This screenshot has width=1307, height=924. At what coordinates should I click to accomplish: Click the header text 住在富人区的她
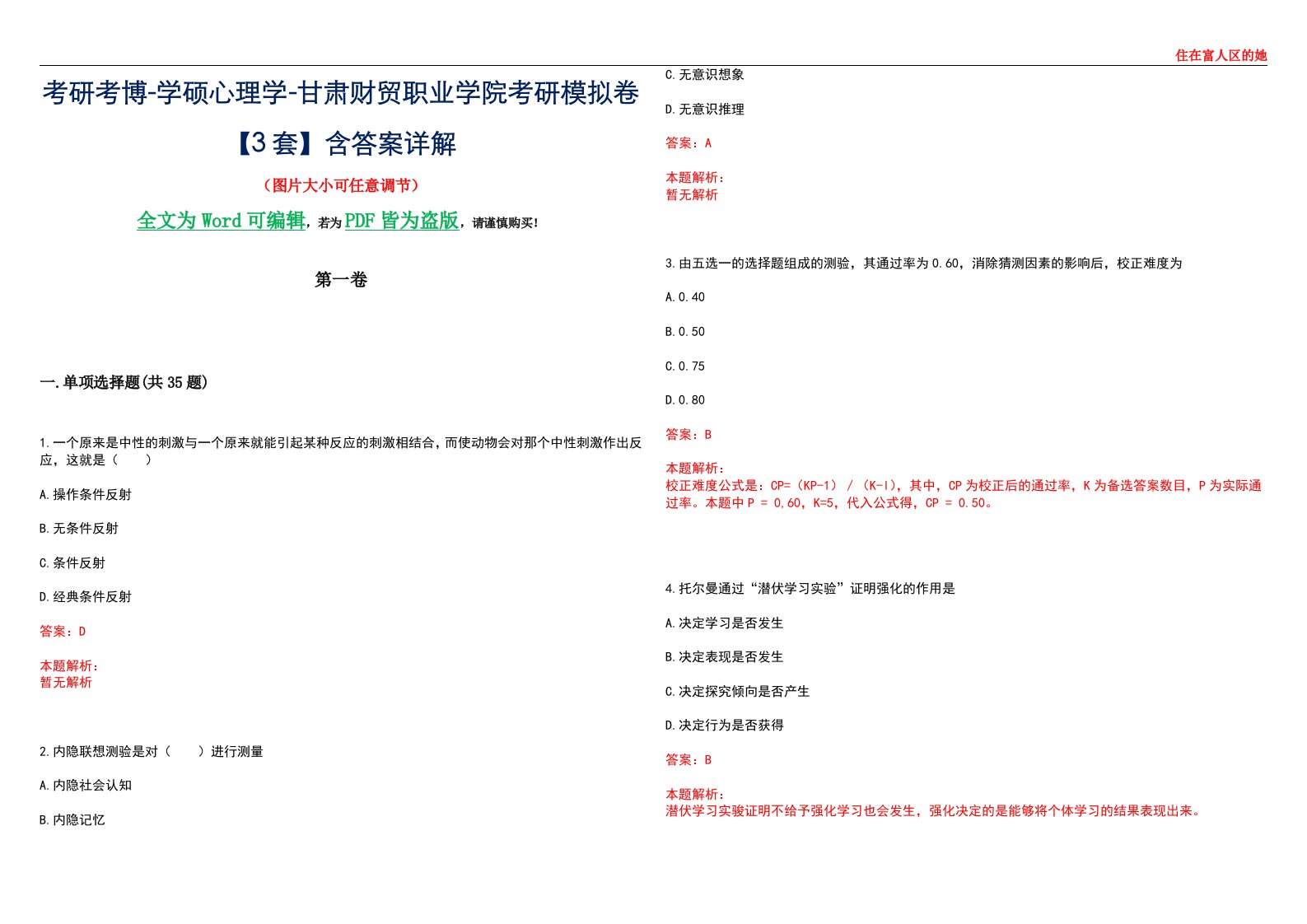tap(1221, 55)
